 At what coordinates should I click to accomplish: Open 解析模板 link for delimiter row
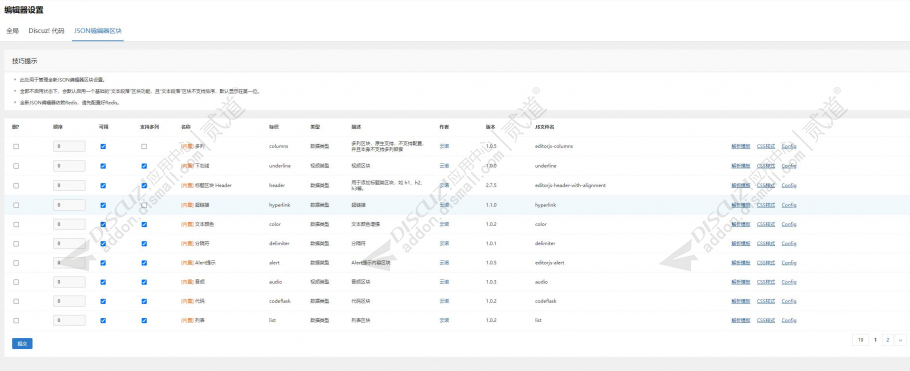tap(741, 244)
